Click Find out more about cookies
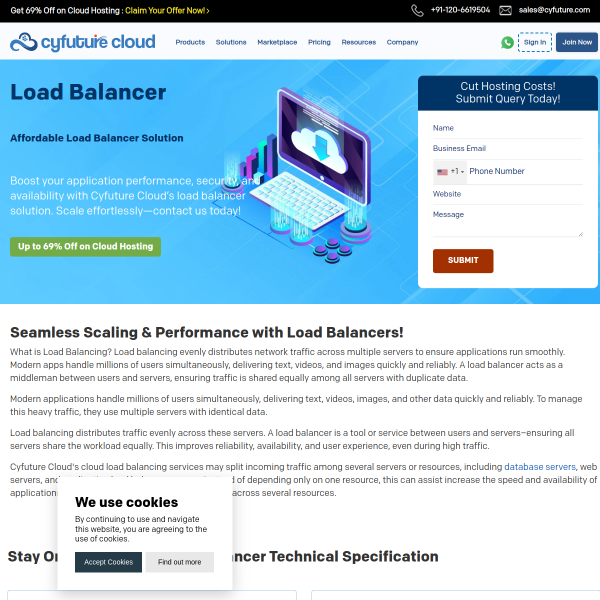 tap(179, 562)
